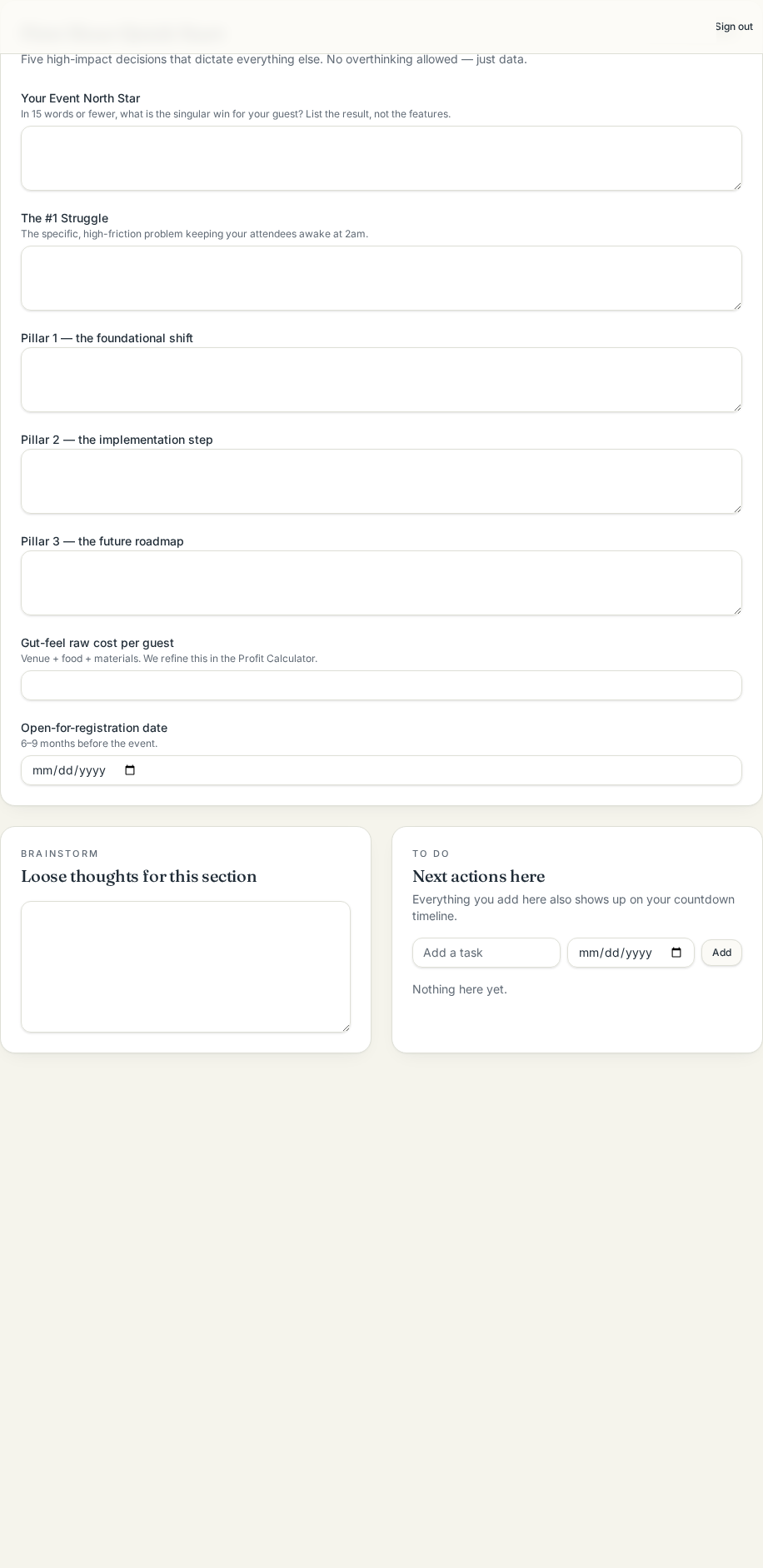The width and height of the screenshot is (763, 1568).
Task: Sign out of the account
Action: [734, 27]
